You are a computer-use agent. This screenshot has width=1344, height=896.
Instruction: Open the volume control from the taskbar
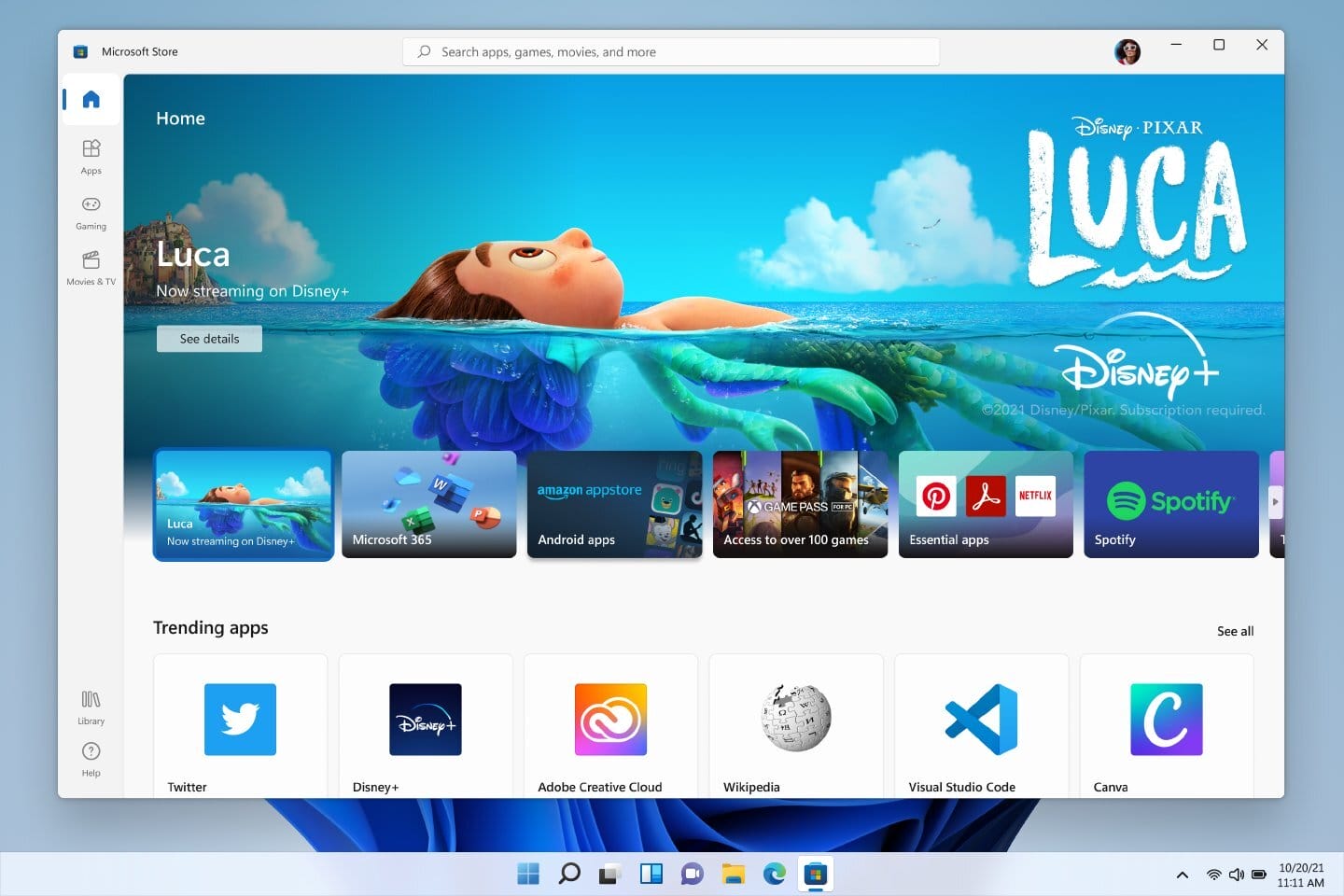click(x=1236, y=875)
